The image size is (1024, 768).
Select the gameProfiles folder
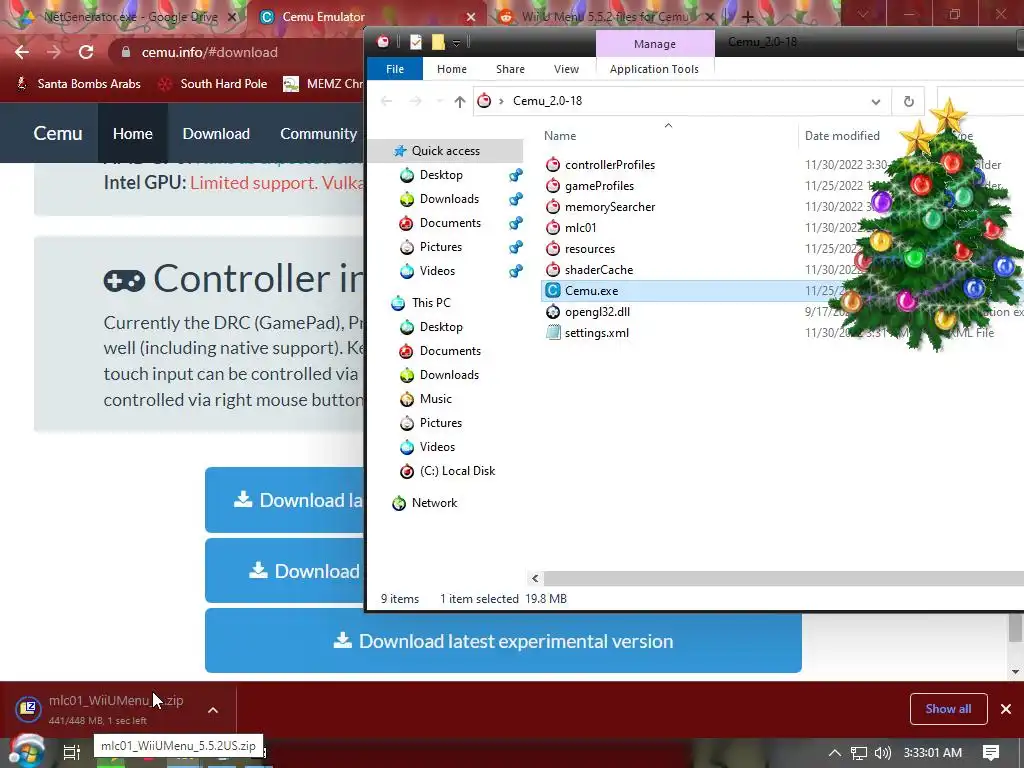[x=599, y=186]
